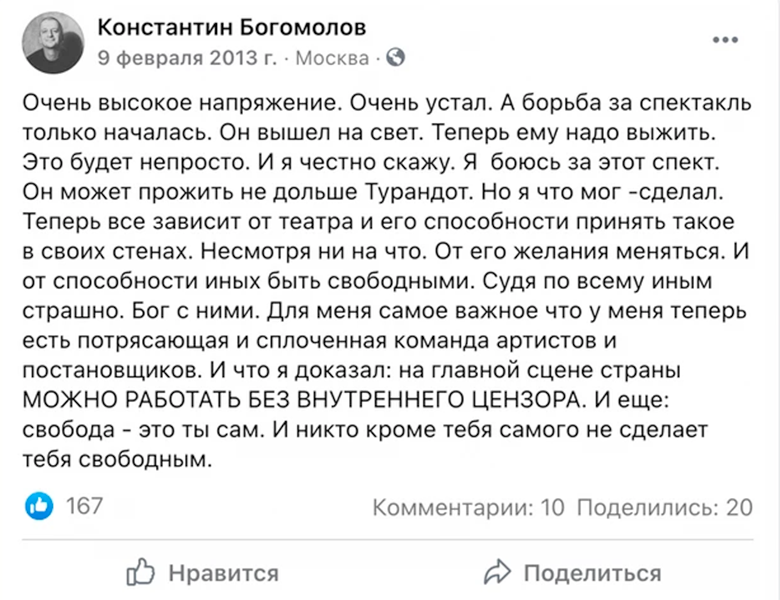The height and width of the screenshot is (600, 780).
Task: Click the thumbs-up outline icon
Action: tap(140, 572)
